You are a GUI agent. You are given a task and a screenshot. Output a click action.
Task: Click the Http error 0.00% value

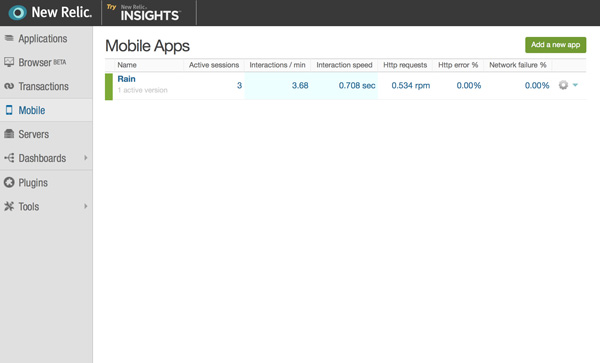(x=469, y=85)
